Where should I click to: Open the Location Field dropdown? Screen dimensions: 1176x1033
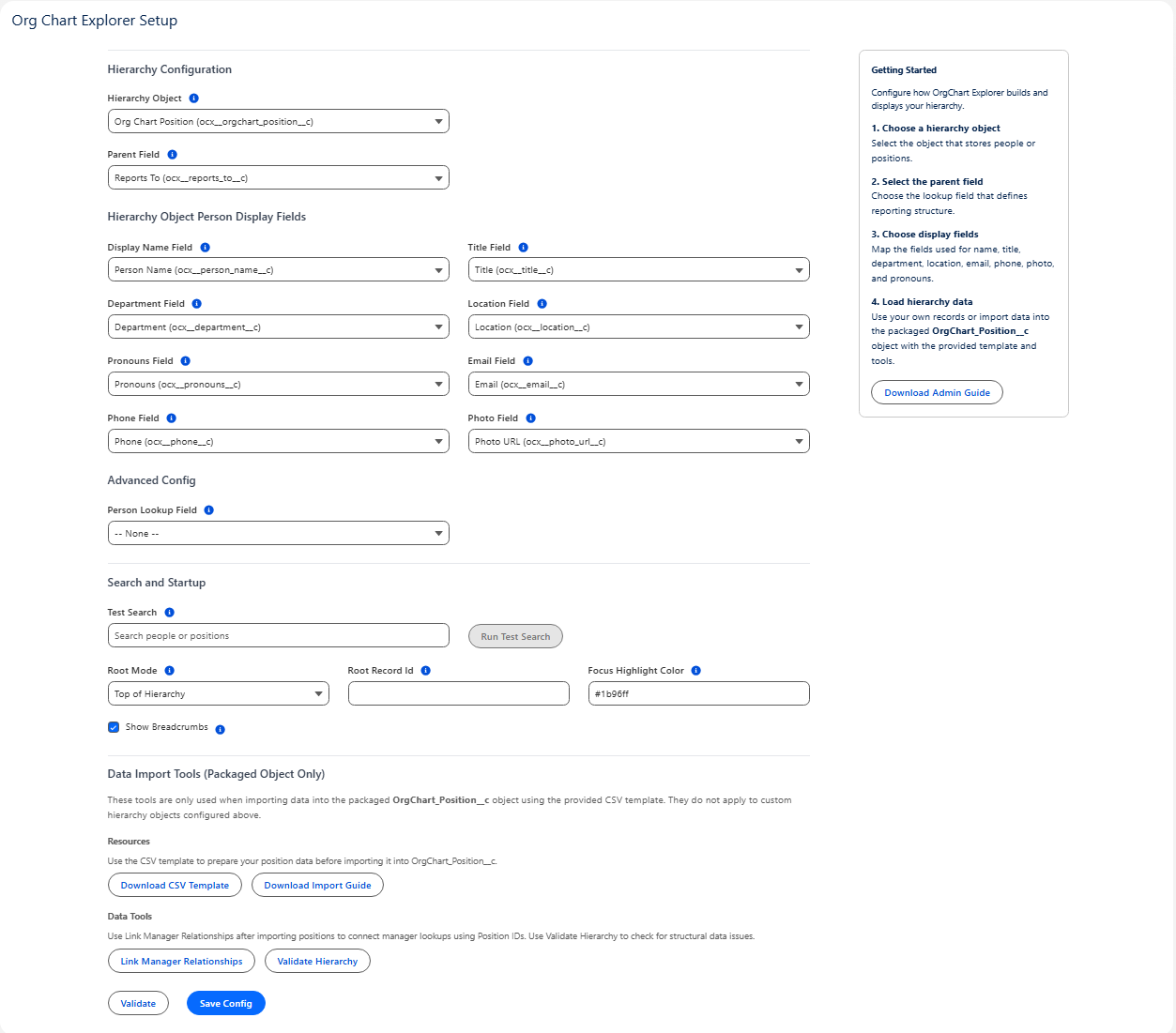(639, 327)
